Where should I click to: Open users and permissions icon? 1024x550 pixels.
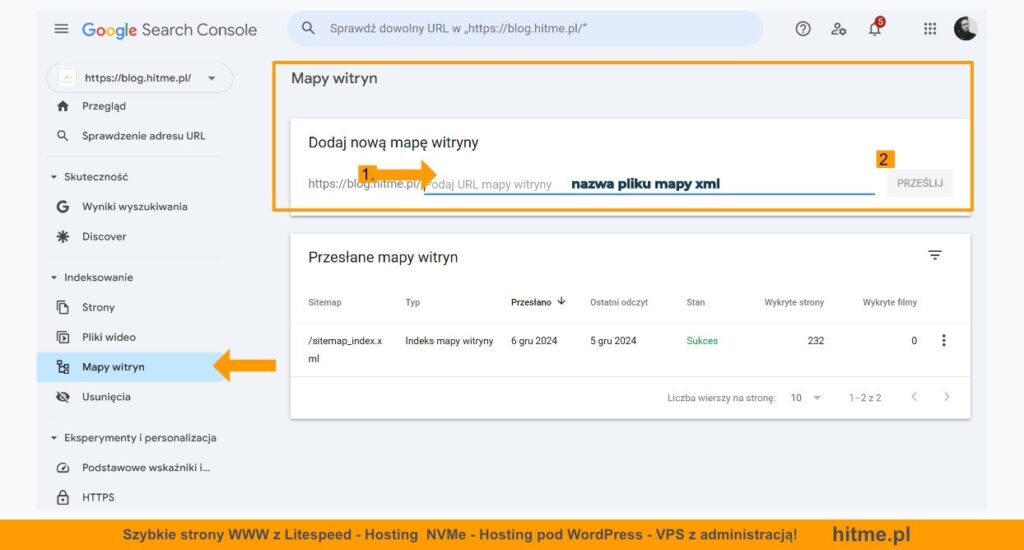[x=839, y=29]
